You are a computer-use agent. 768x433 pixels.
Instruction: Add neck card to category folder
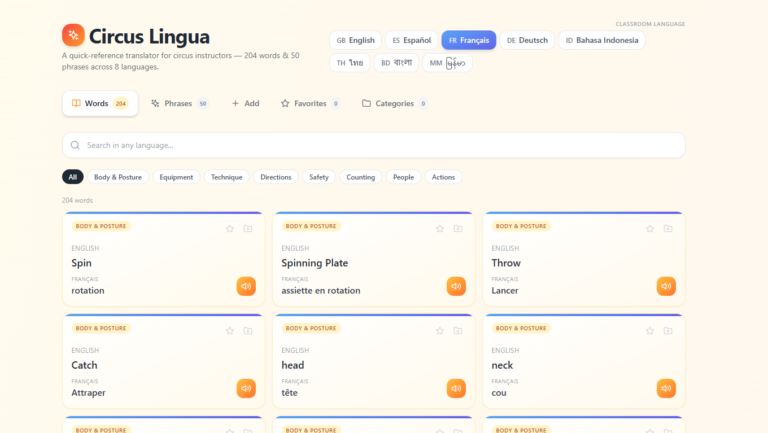click(668, 331)
